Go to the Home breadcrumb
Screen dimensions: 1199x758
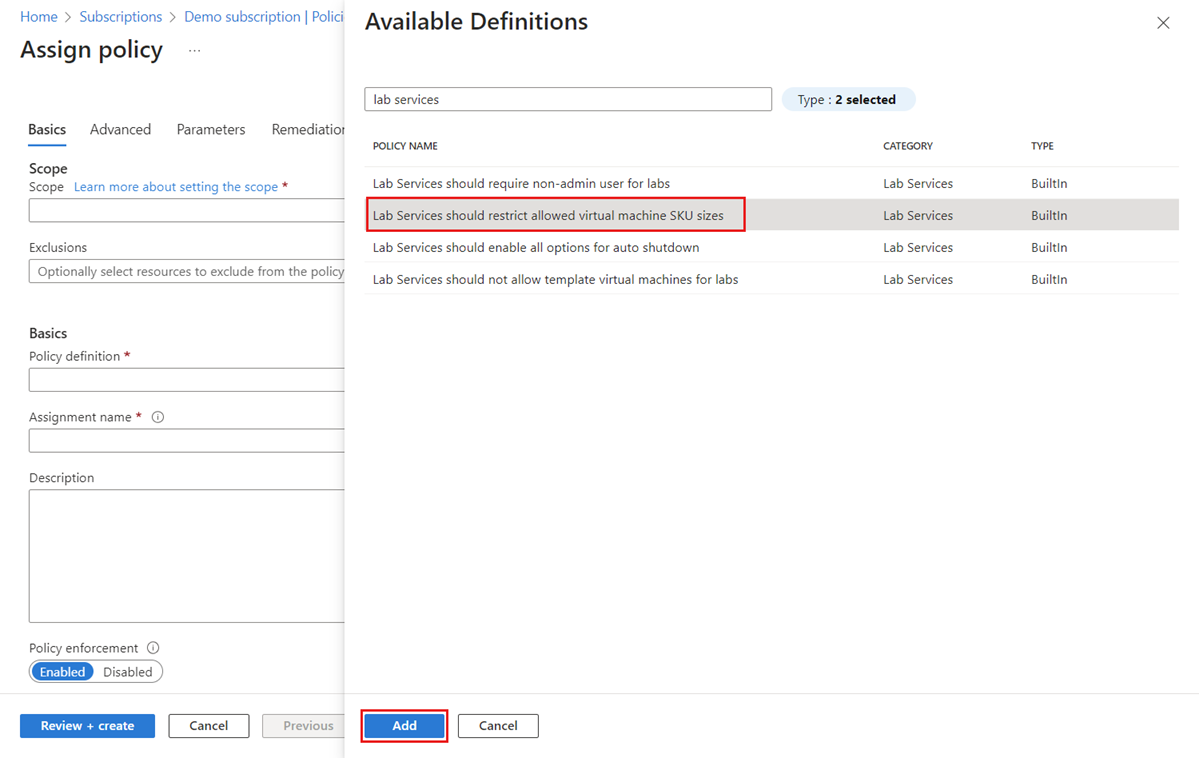pos(38,17)
